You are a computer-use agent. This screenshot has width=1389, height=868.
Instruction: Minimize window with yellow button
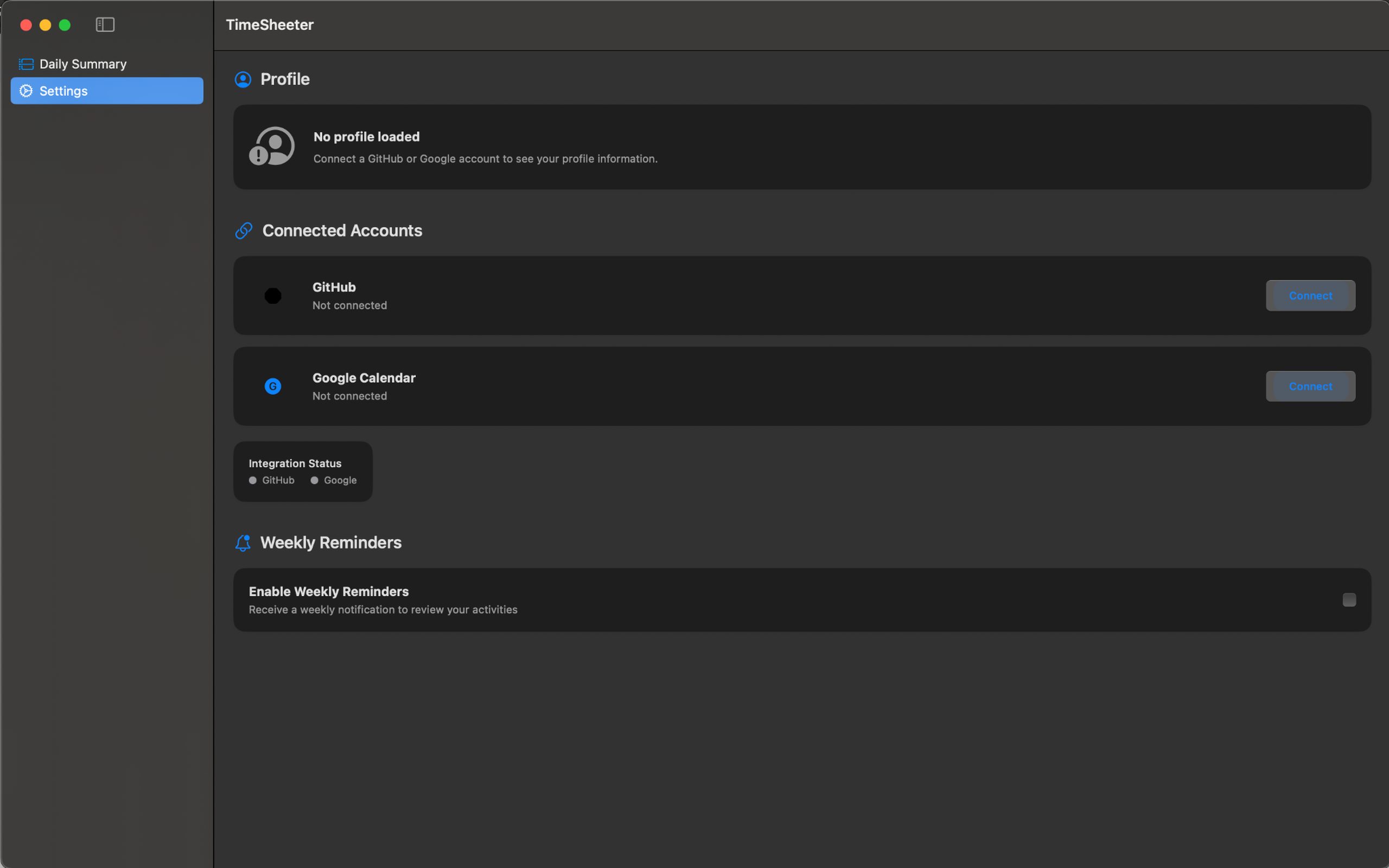(x=46, y=25)
